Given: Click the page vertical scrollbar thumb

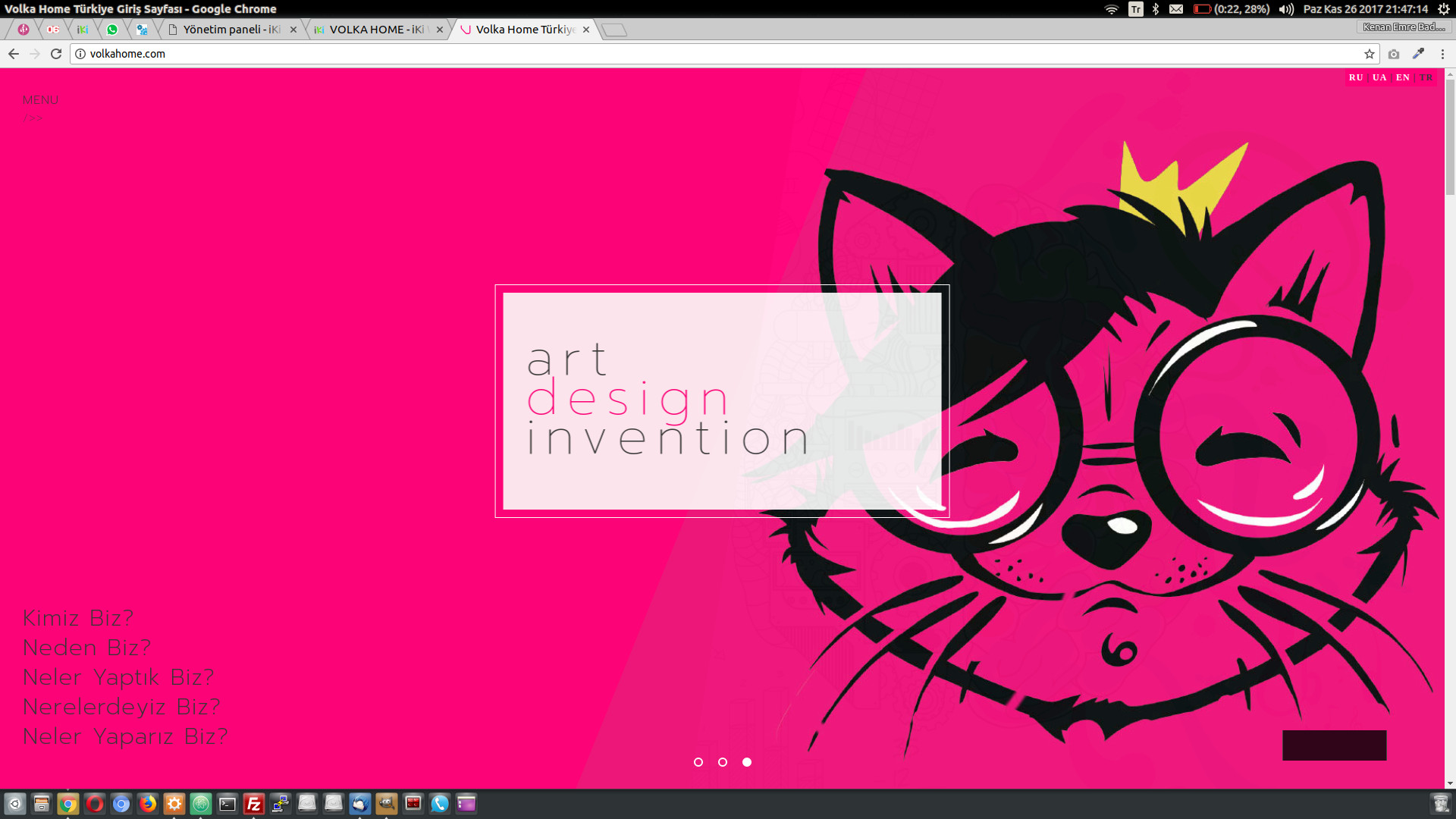Looking at the screenshot, I should point(1450,136).
